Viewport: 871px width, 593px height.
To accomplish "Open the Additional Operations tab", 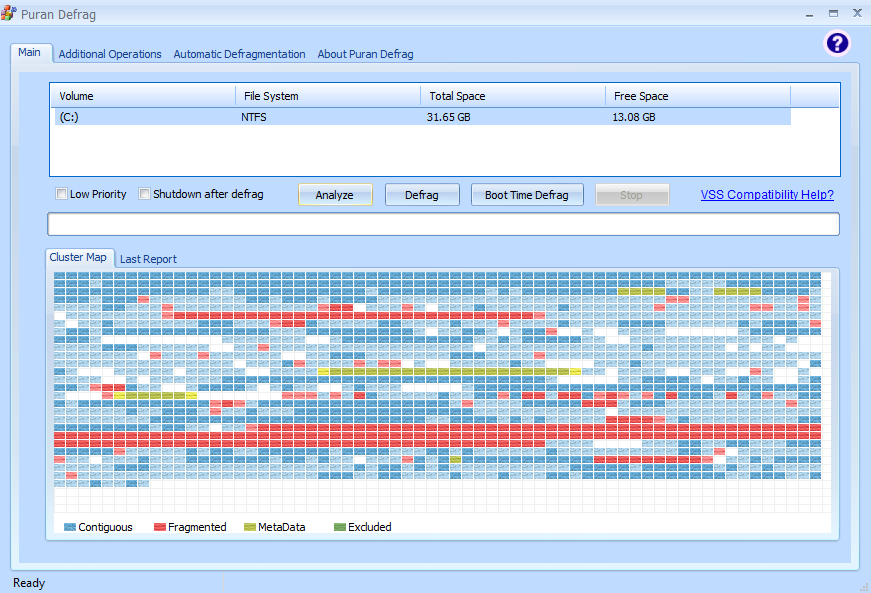I will click(x=110, y=54).
